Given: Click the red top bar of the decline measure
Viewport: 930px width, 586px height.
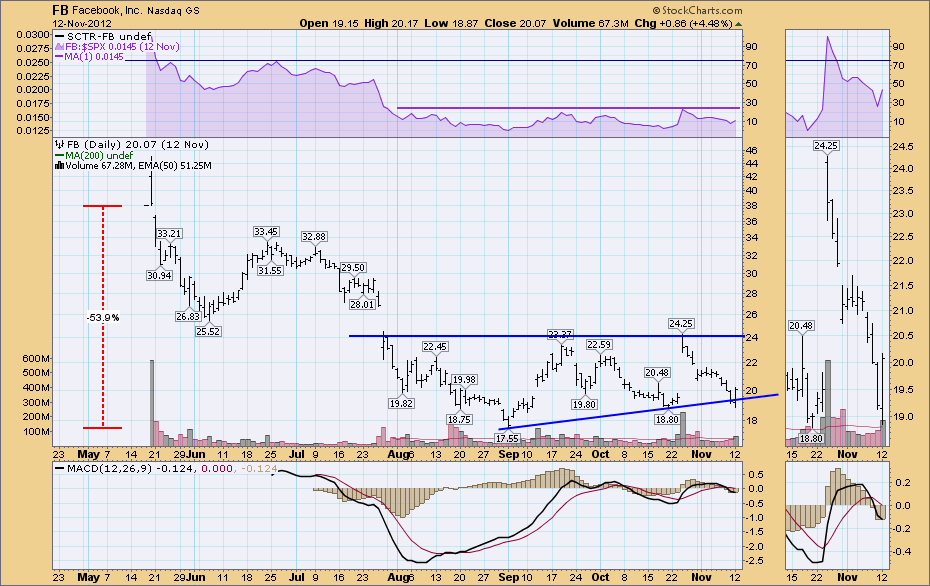Looking at the screenshot, I should click(x=102, y=206).
